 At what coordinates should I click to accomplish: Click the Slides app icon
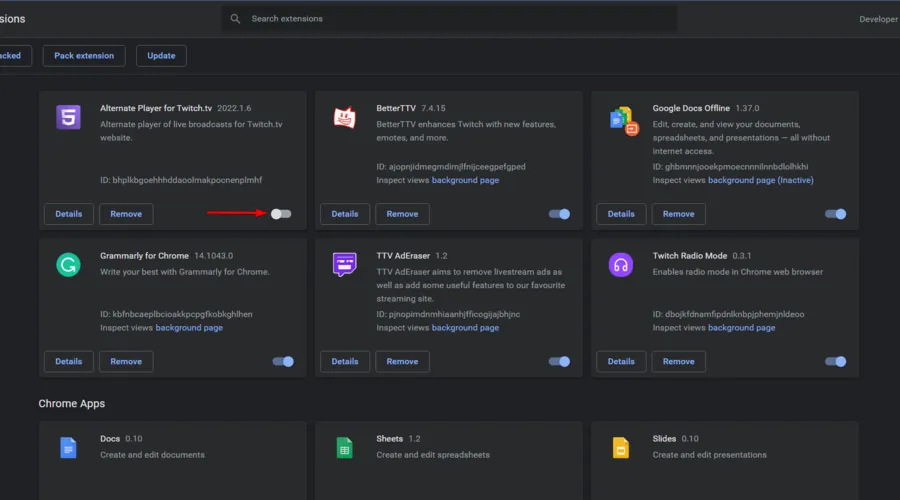[620, 448]
